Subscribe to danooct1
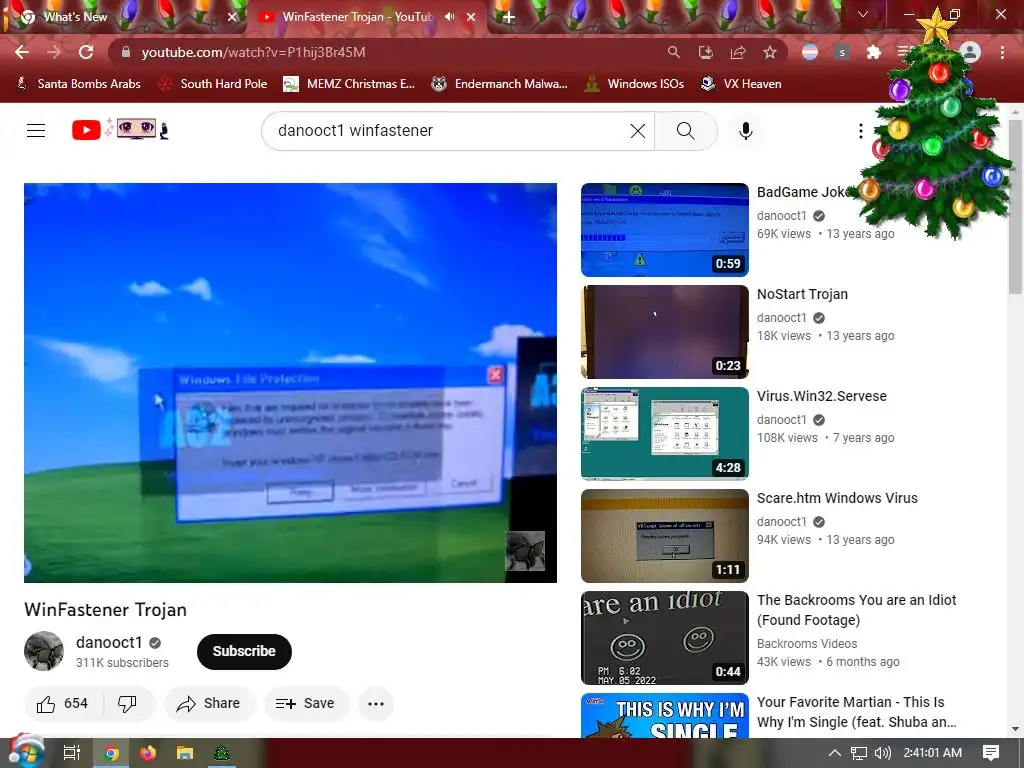The height and width of the screenshot is (768, 1024). [244, 651]
